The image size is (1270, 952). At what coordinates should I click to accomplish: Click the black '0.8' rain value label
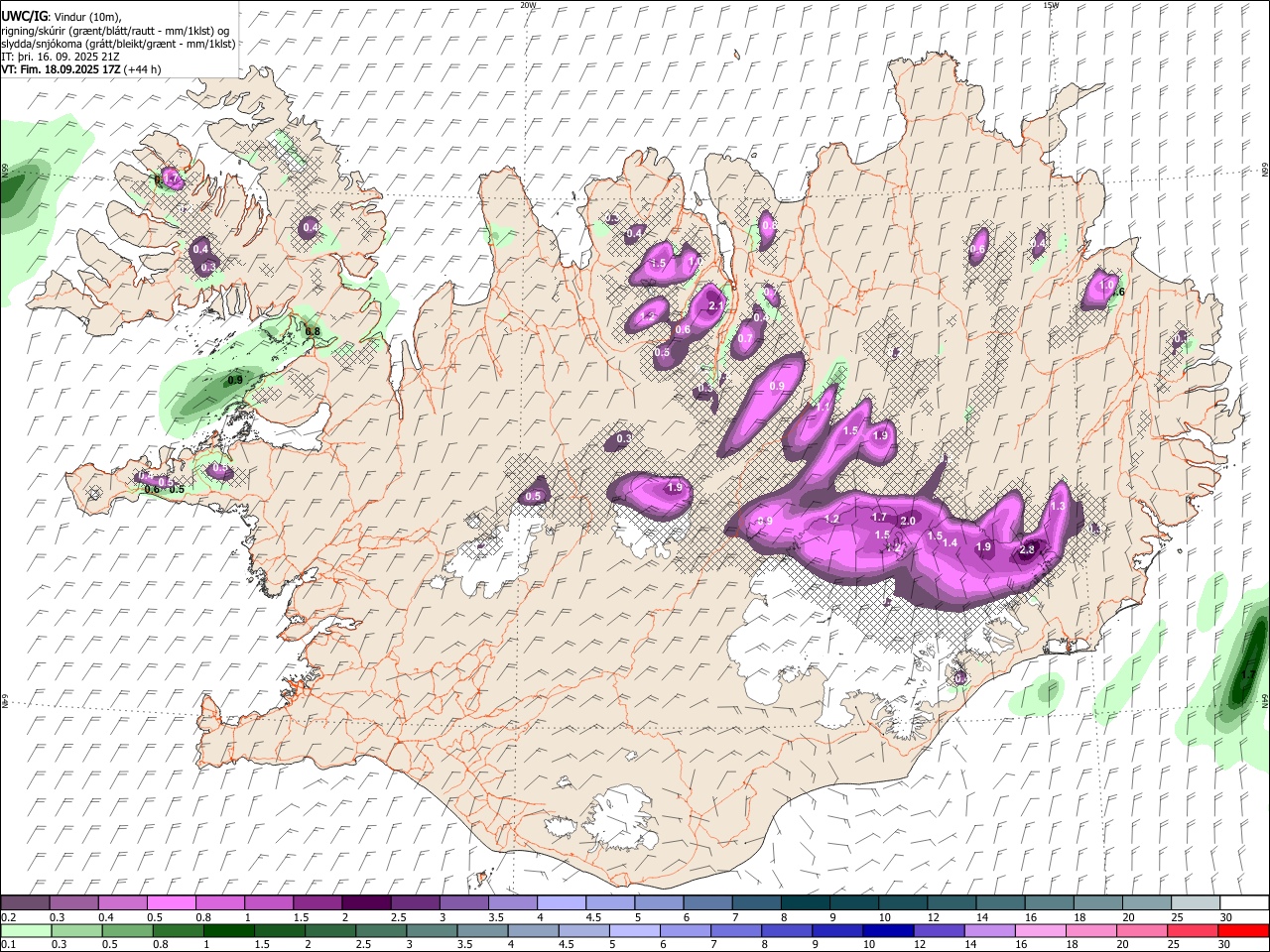click(x=312, y=331)
